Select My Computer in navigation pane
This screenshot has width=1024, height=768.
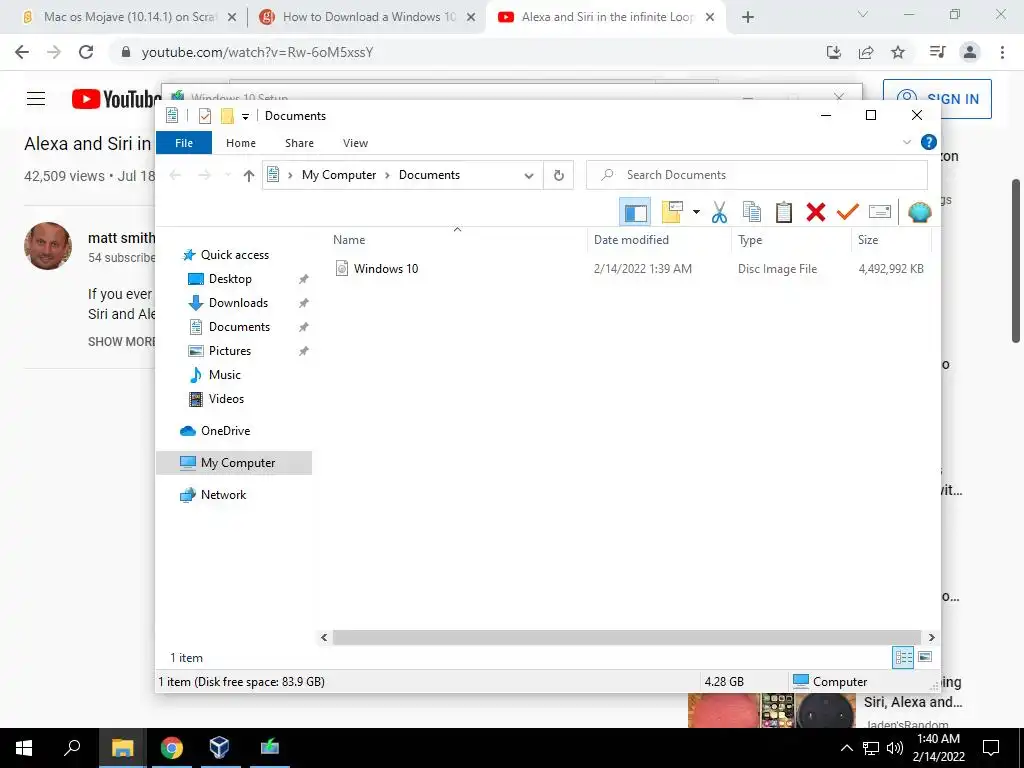tap(234, 463)
